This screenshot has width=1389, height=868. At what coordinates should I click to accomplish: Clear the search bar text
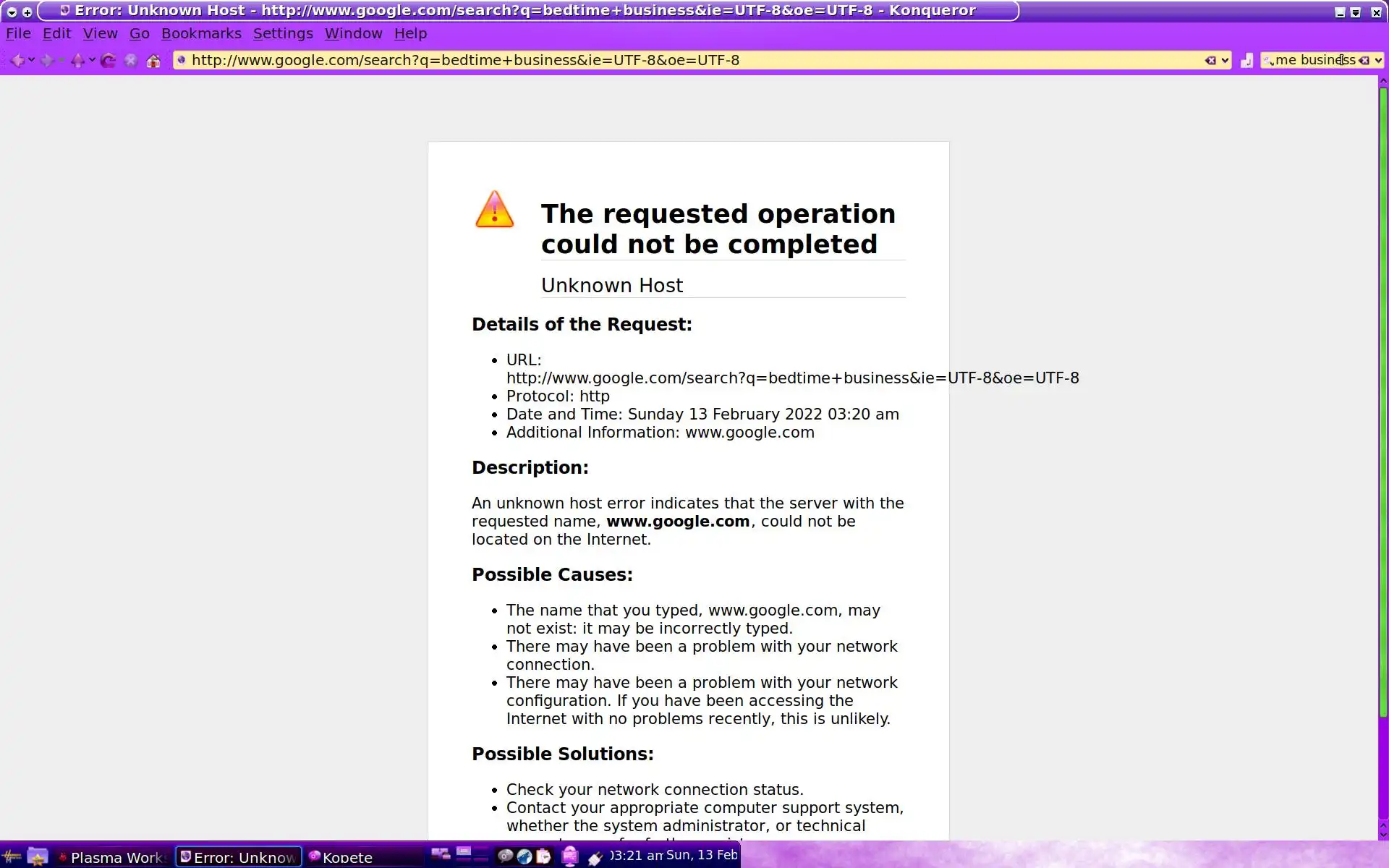coord(1364,61)
